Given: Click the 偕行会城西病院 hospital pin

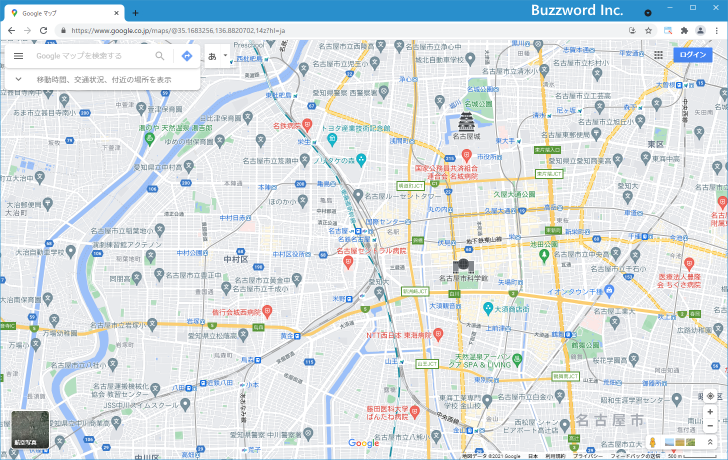Looking at the screenshot, I should point(266,311).
